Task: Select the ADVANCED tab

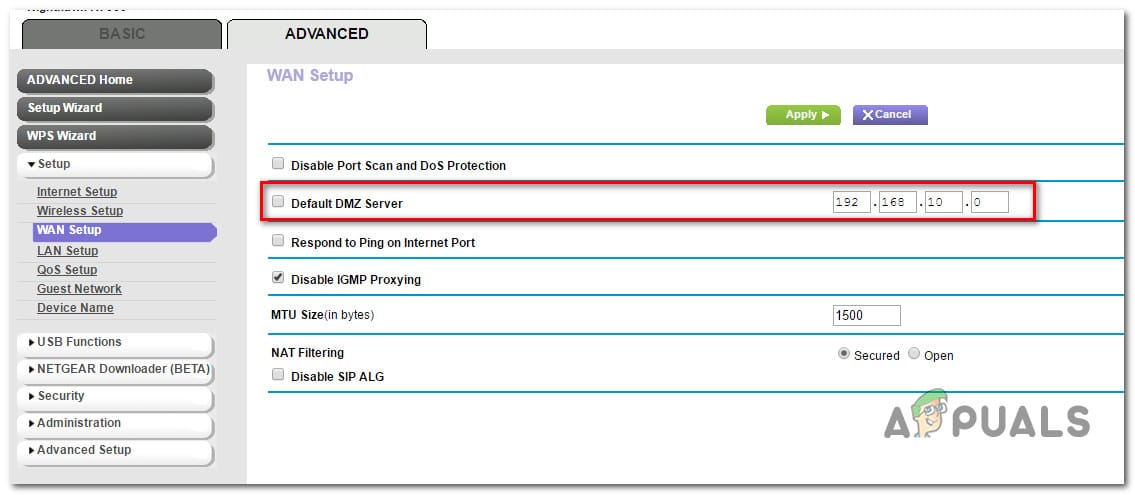Action: [x=326, y=34]
